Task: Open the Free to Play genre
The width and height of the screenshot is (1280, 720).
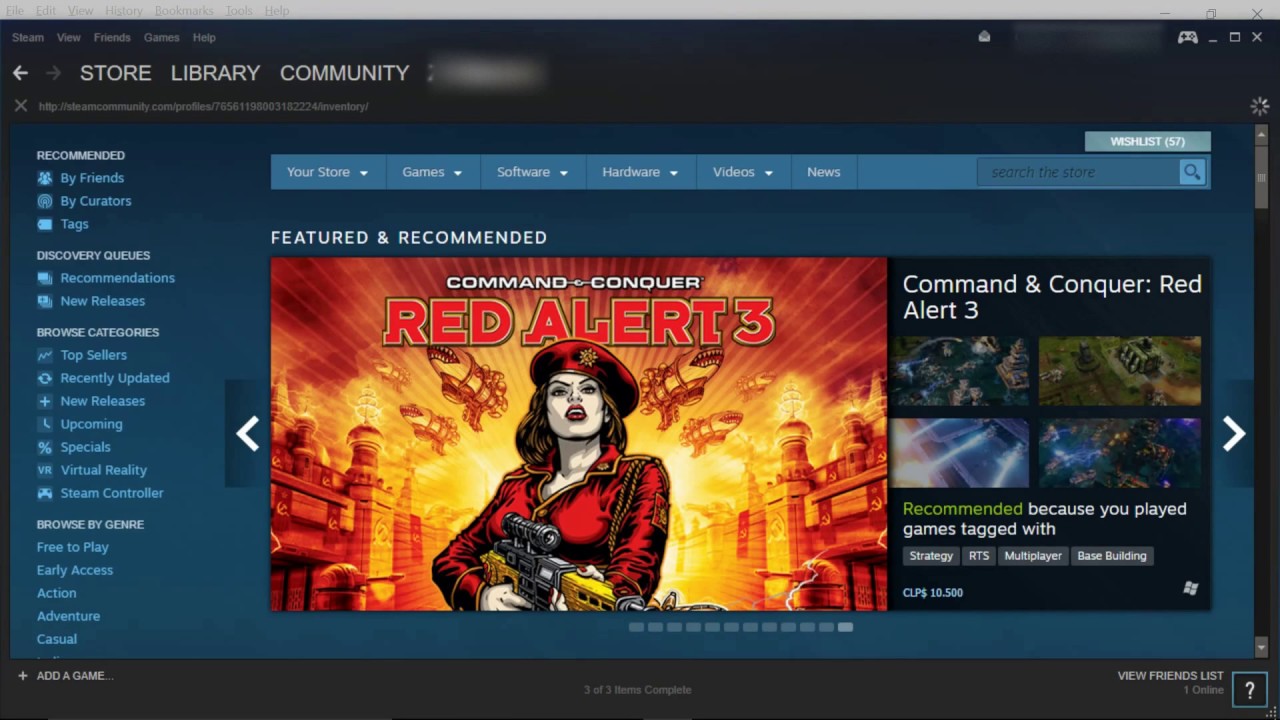Action: [x=73, y=547]
